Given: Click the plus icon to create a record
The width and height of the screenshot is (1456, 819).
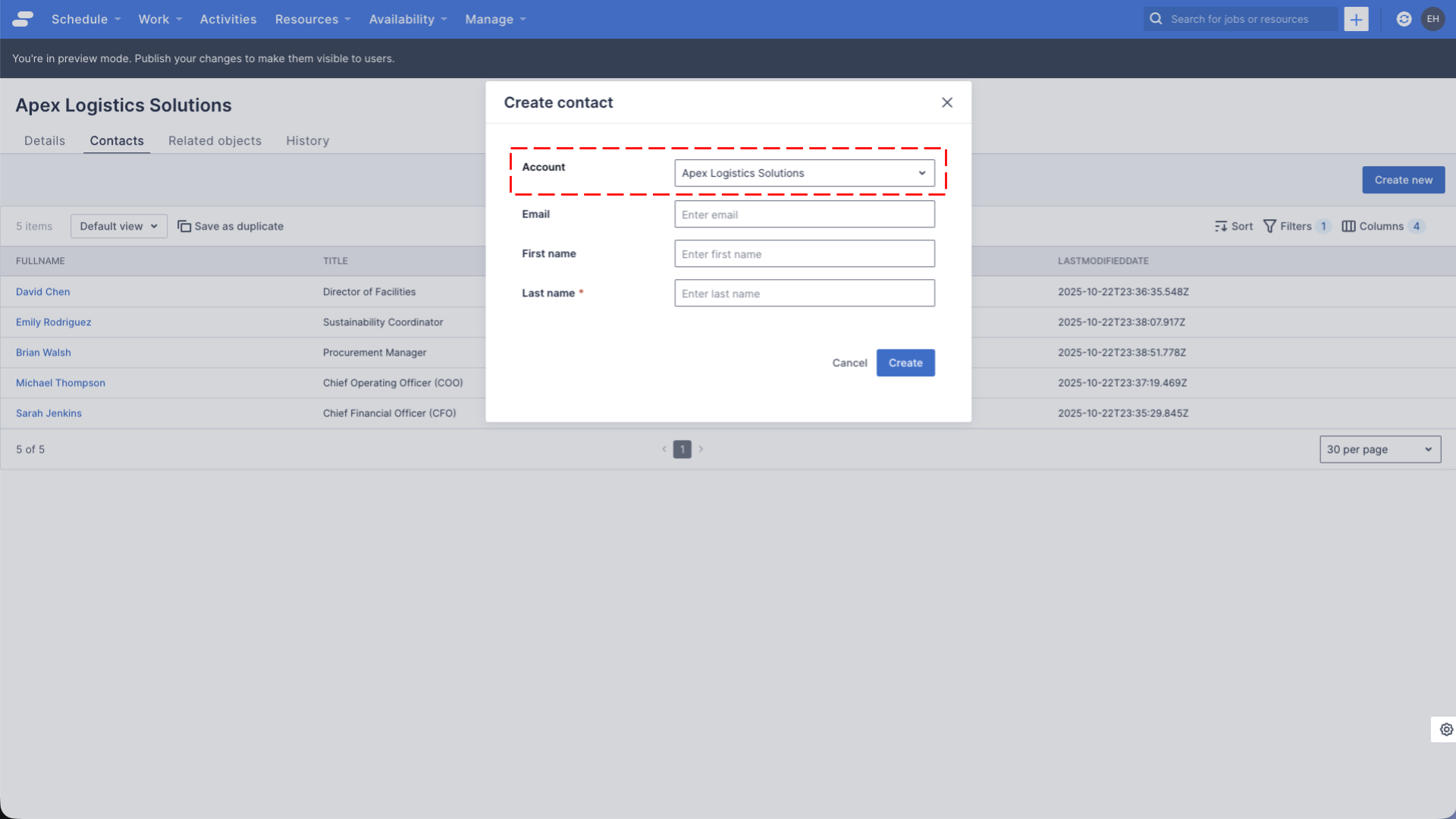Looking at the screenshot, I should coord(1356,19).
